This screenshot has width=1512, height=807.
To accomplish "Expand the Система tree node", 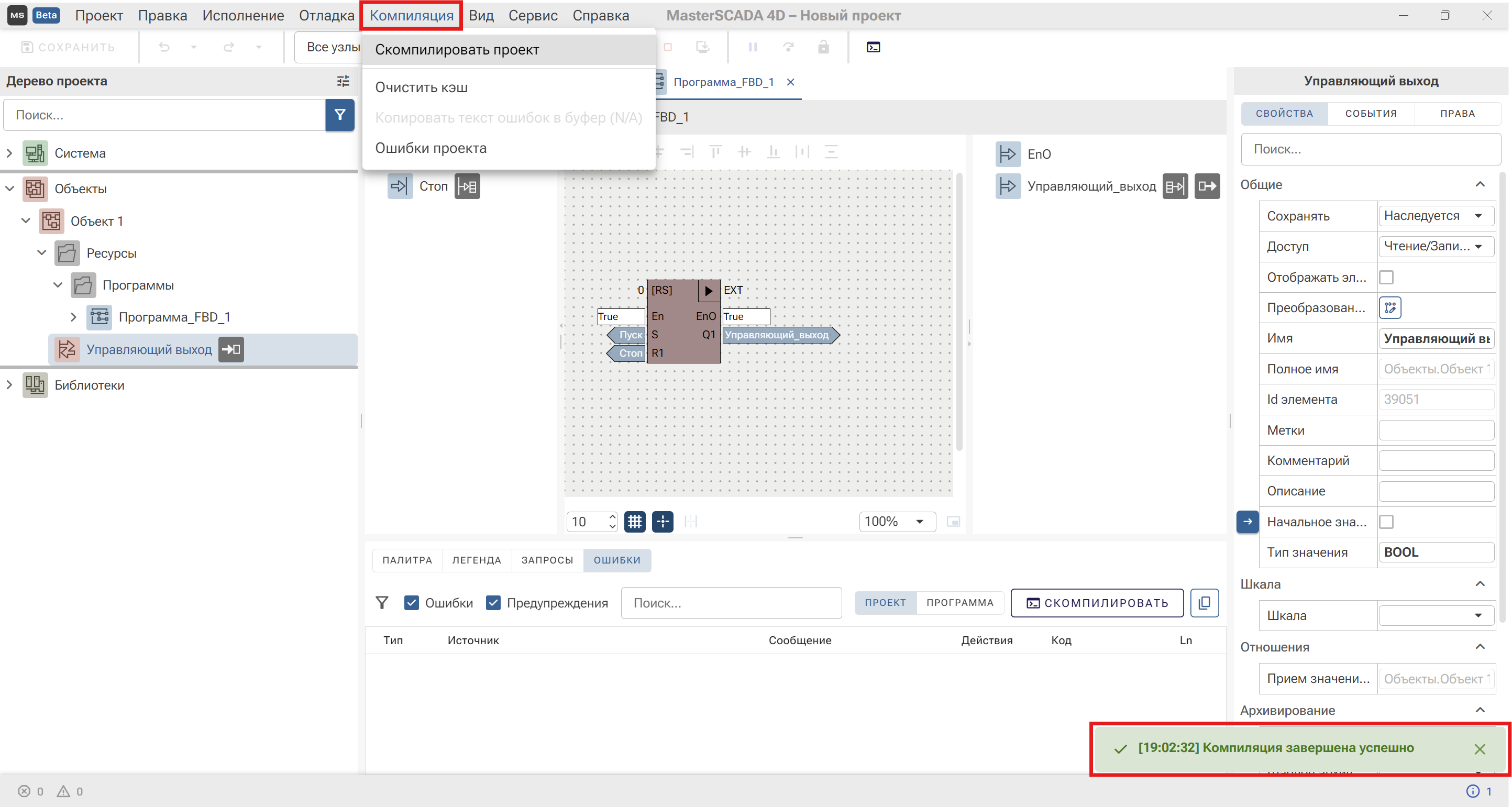I will (x=9, y=153).
